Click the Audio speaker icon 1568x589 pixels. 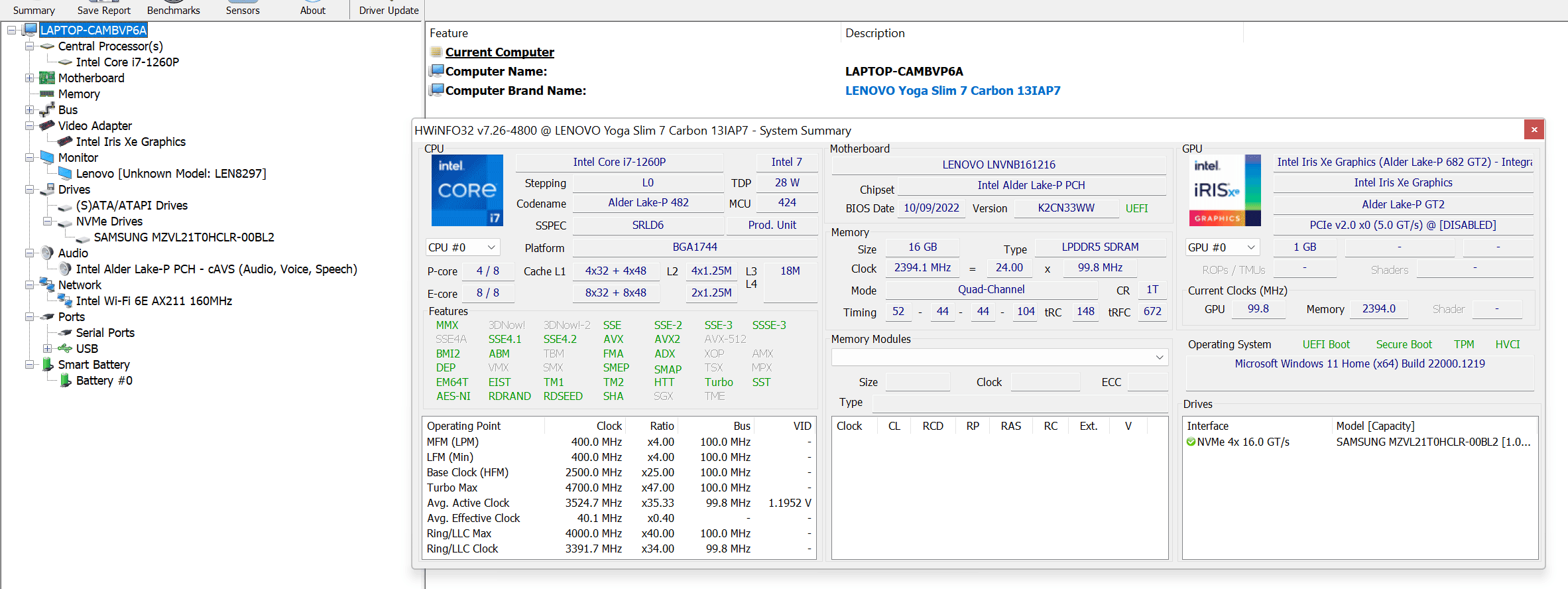[47, 253]
